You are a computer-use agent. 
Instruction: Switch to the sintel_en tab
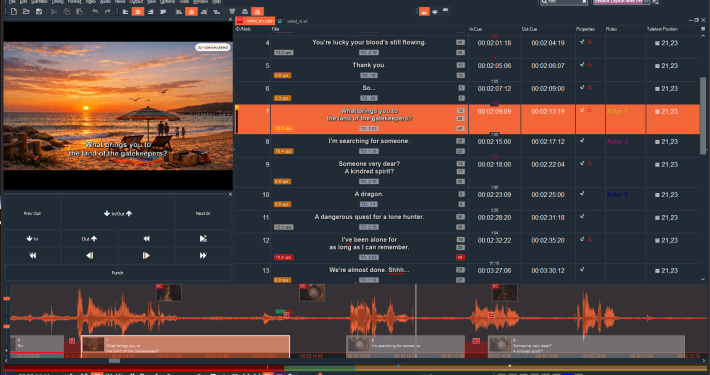point(255,21)
